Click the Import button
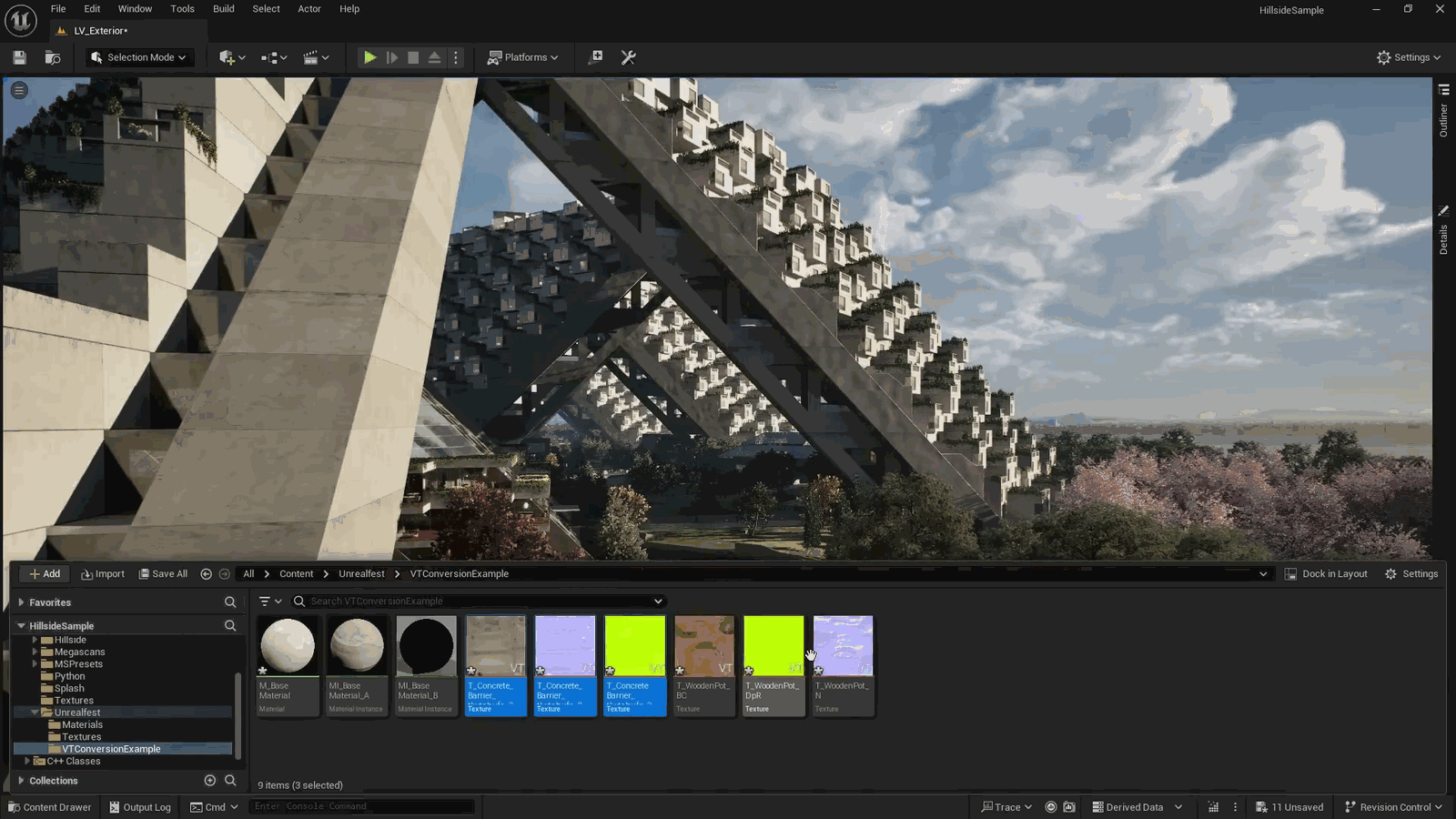This screenshot has width=1456, height=819. point(103,574)
